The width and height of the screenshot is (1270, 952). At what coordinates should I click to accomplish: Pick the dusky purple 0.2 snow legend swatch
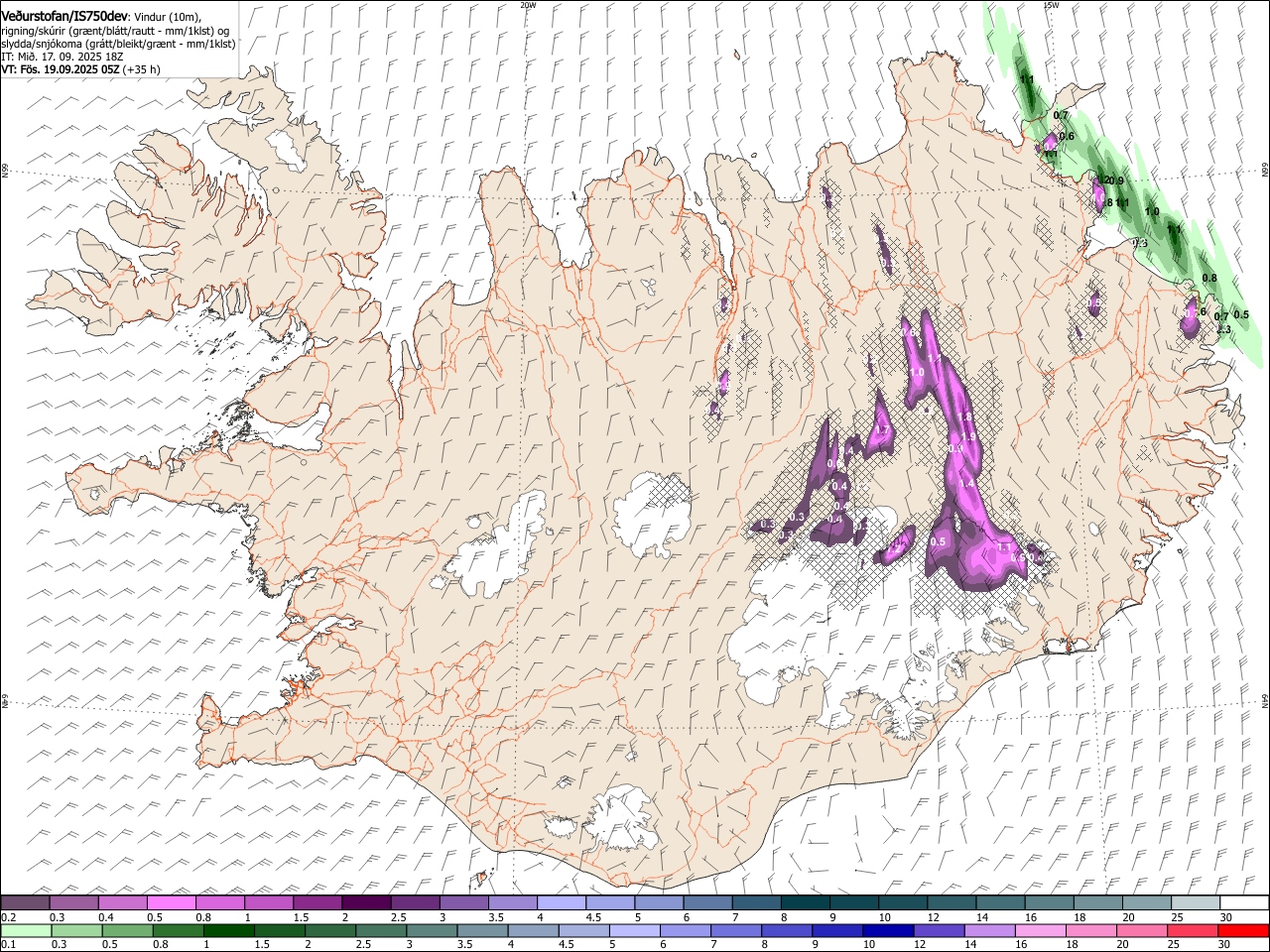(25, 902)
